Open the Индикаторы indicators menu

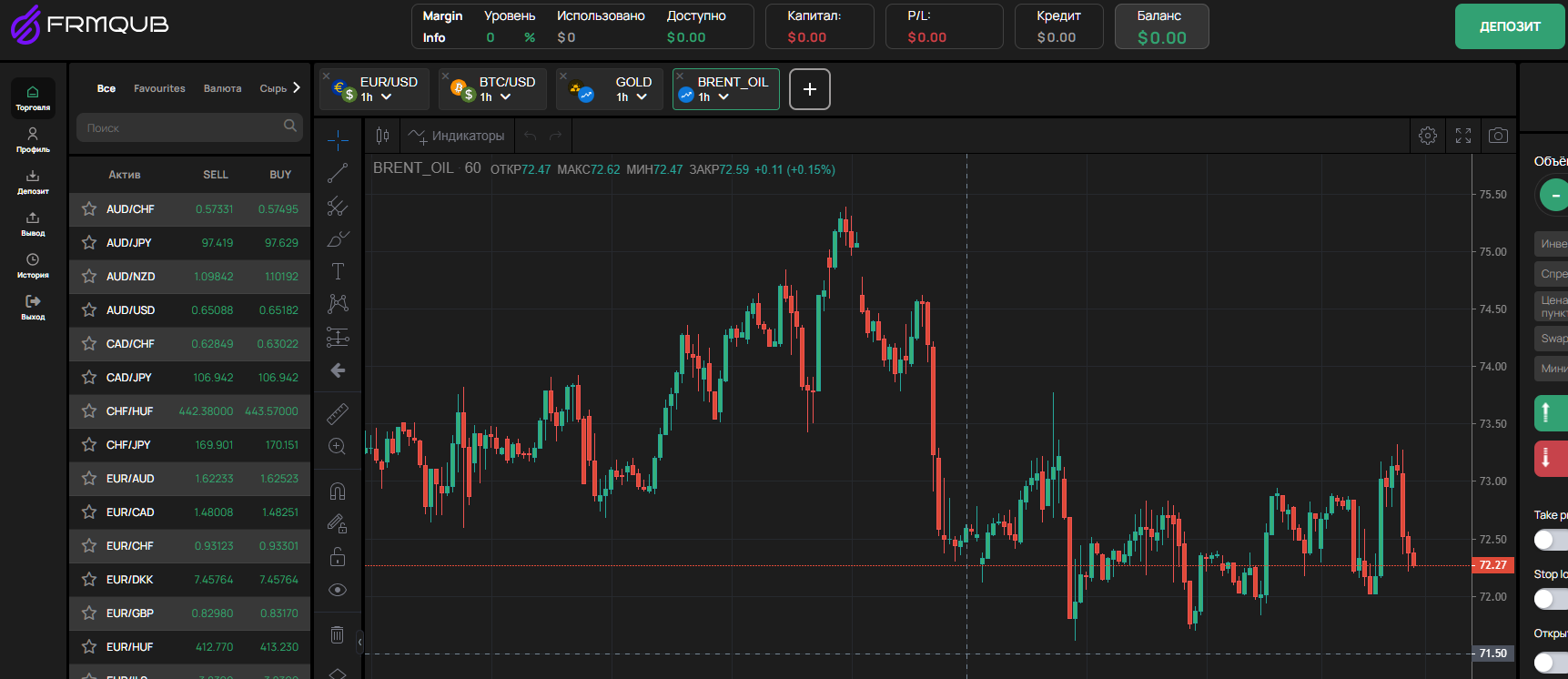457,136
